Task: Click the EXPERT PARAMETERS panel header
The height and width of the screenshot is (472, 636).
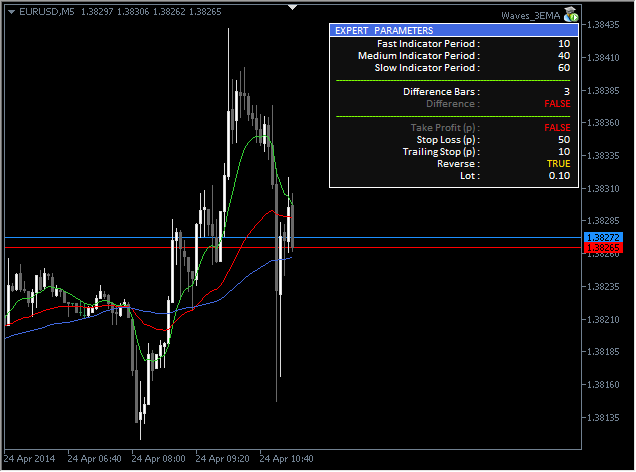Action: point(454,30)
